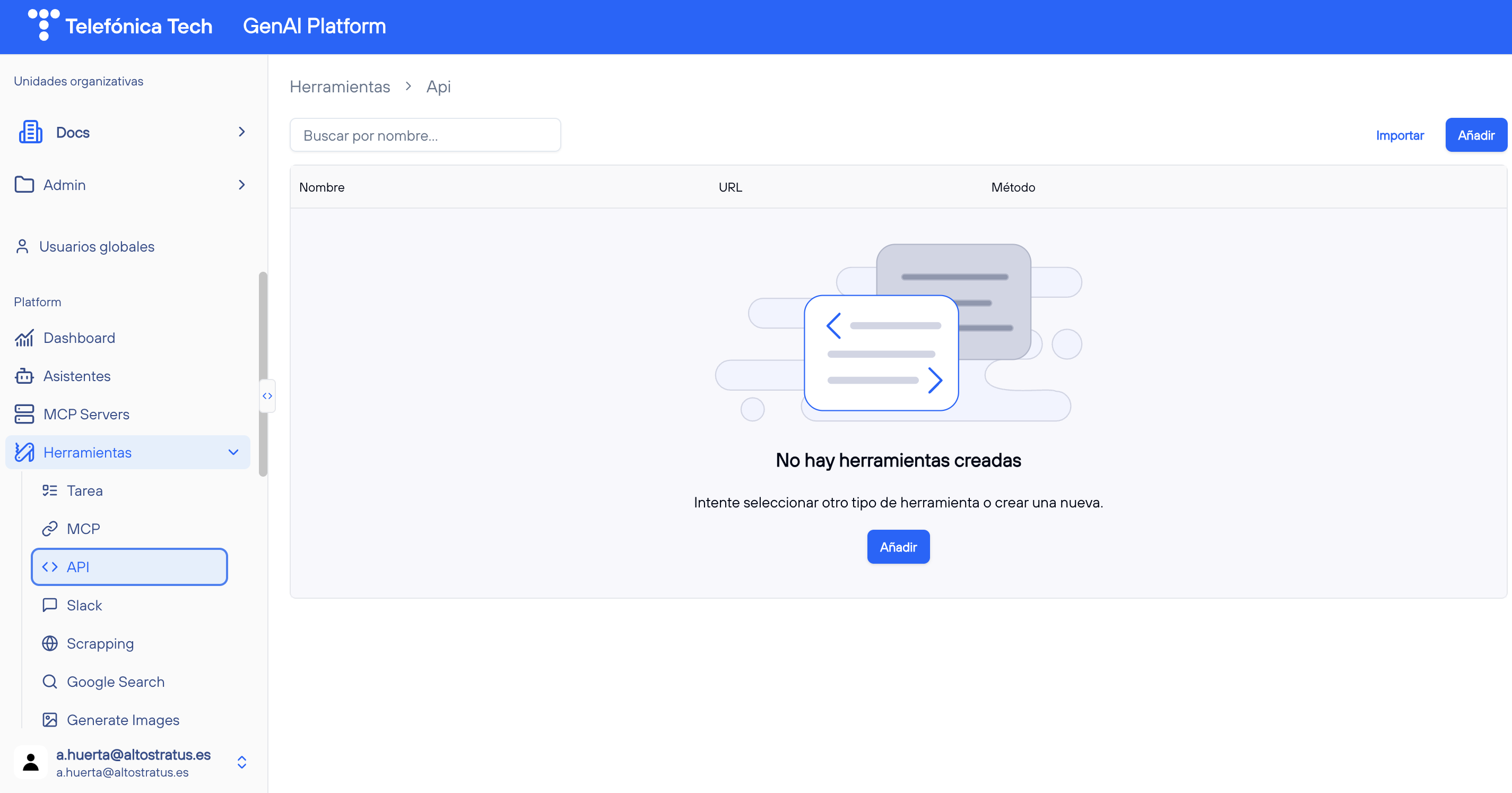
Task: Click the Dashboard chart icon
Action: pos(24,338)
